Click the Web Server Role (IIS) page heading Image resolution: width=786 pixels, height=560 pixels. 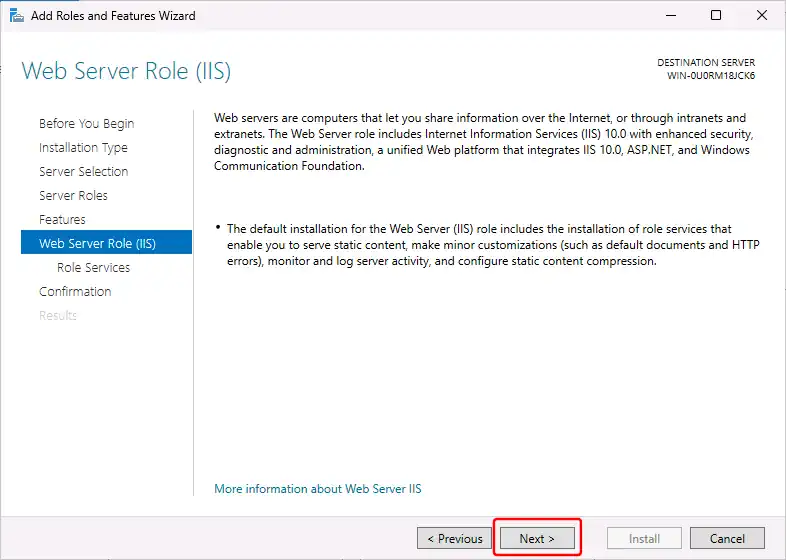(x=126, y=71)
